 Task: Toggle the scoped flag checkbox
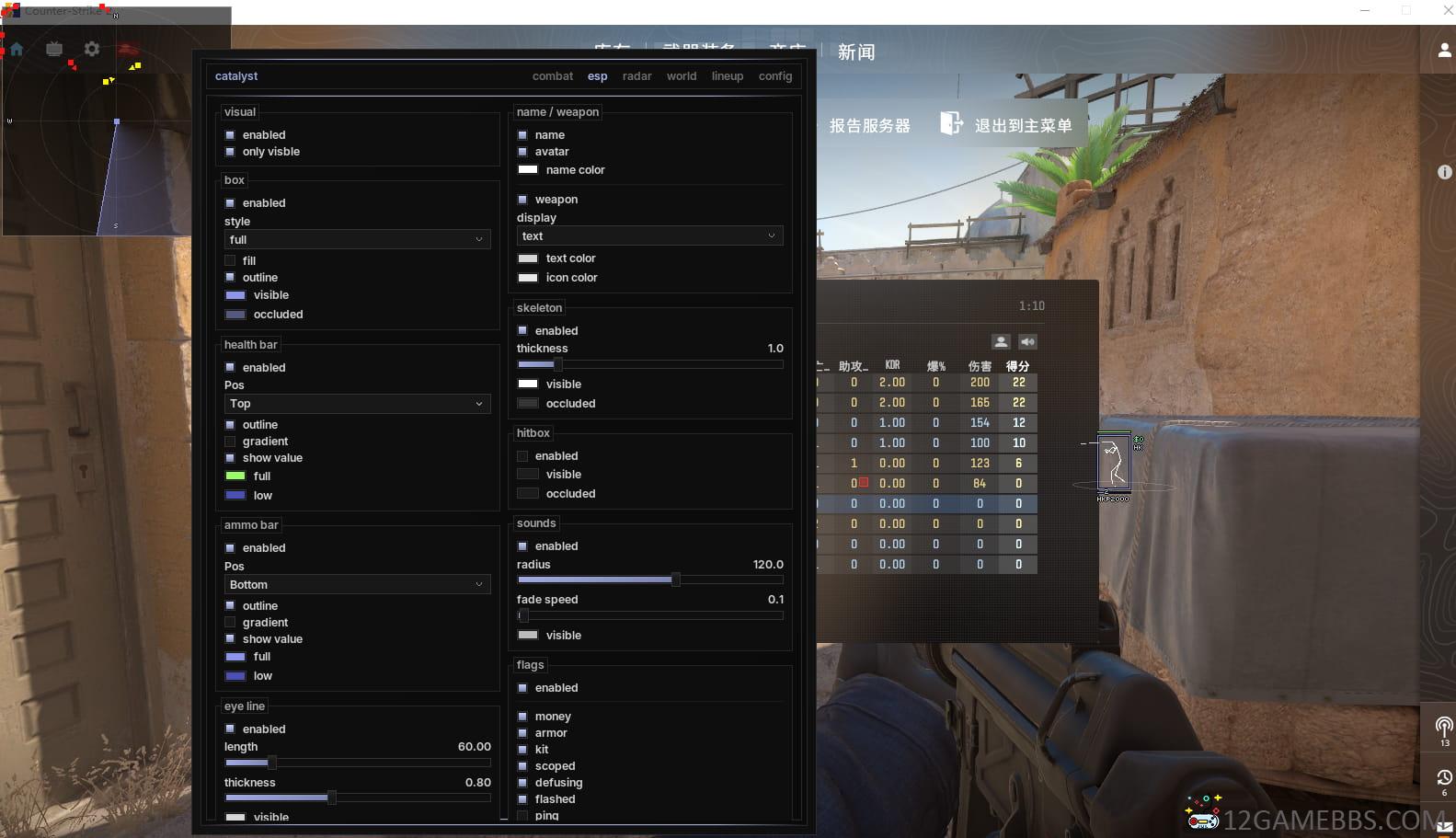coord(522,766)
